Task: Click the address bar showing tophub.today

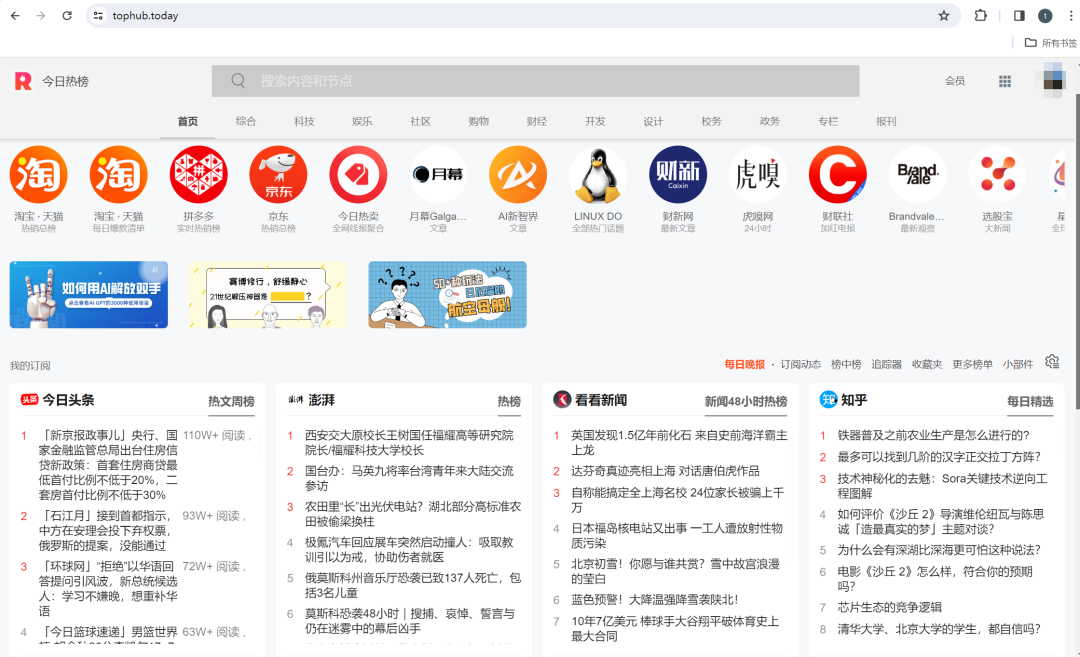Action: [x=523, y=15]
